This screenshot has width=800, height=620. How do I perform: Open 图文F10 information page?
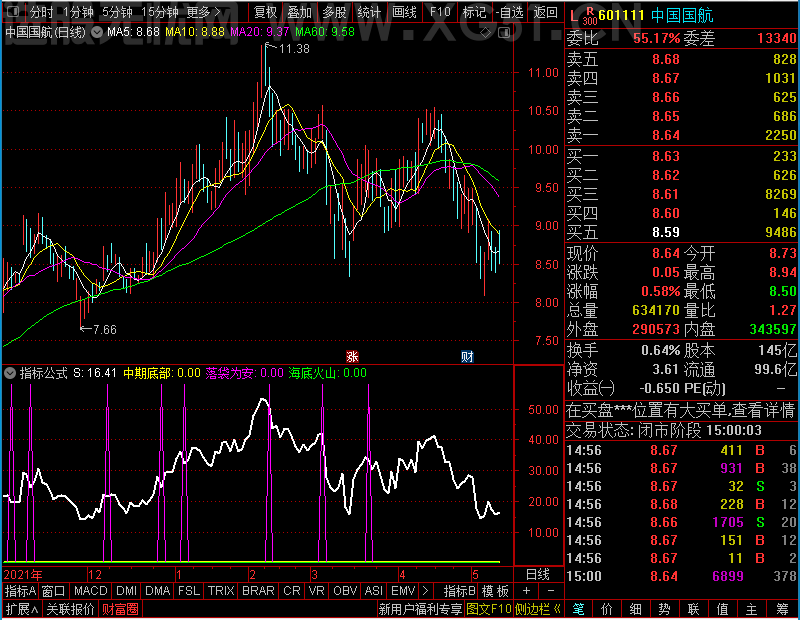[489, 609]
